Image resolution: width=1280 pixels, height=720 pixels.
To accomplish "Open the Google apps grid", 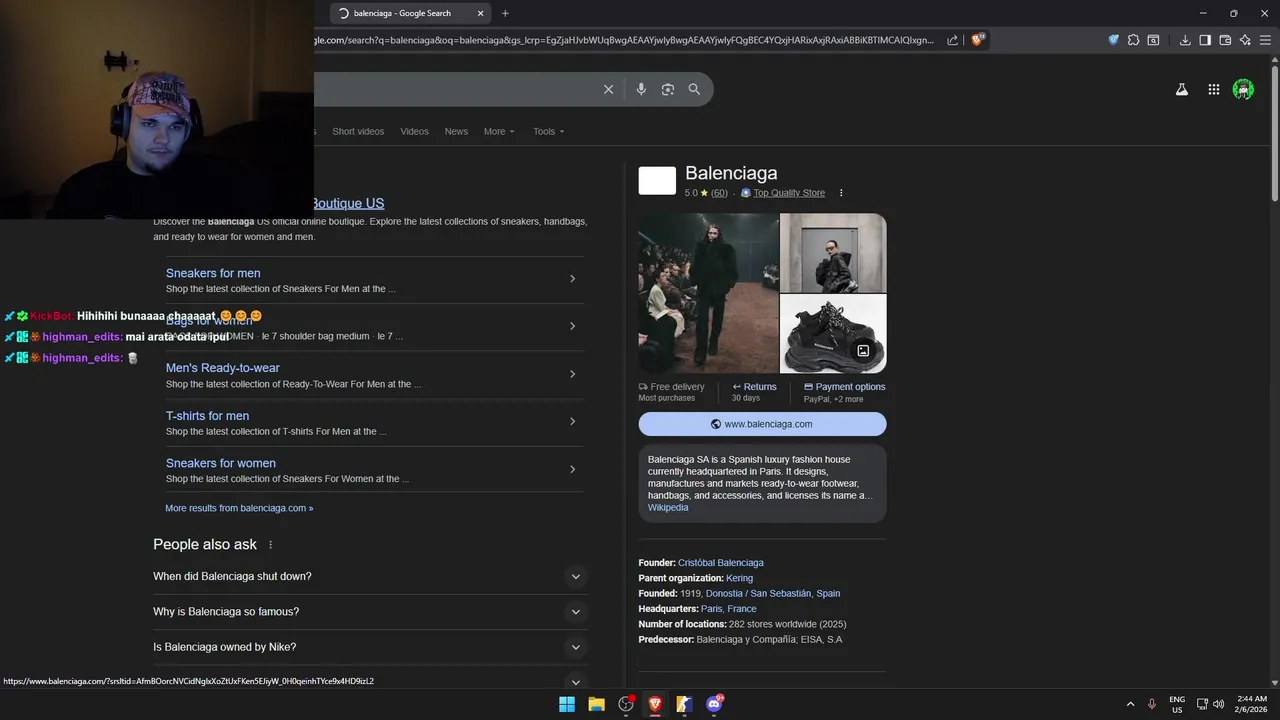I will 1213,89.
